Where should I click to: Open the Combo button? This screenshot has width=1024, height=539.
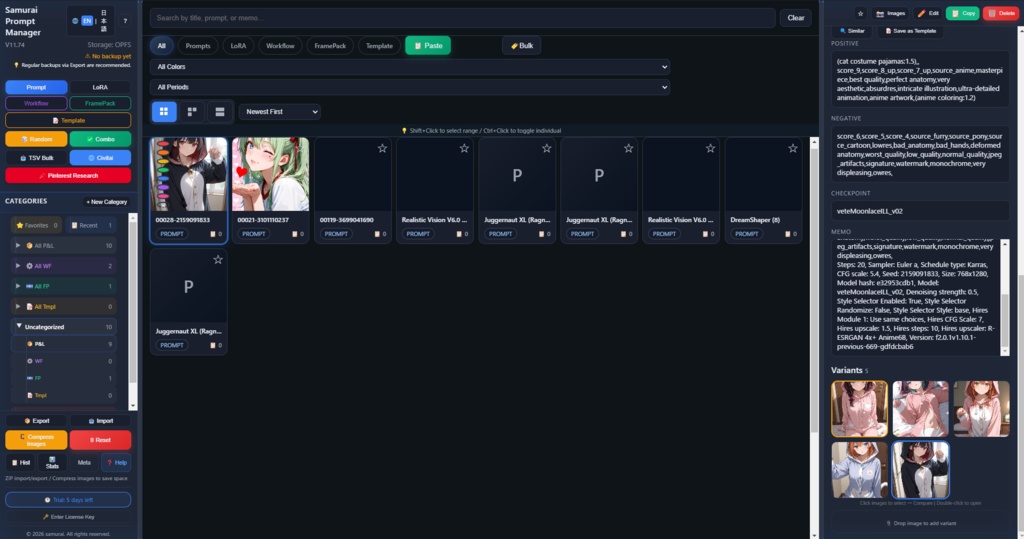tap(100, 139)
